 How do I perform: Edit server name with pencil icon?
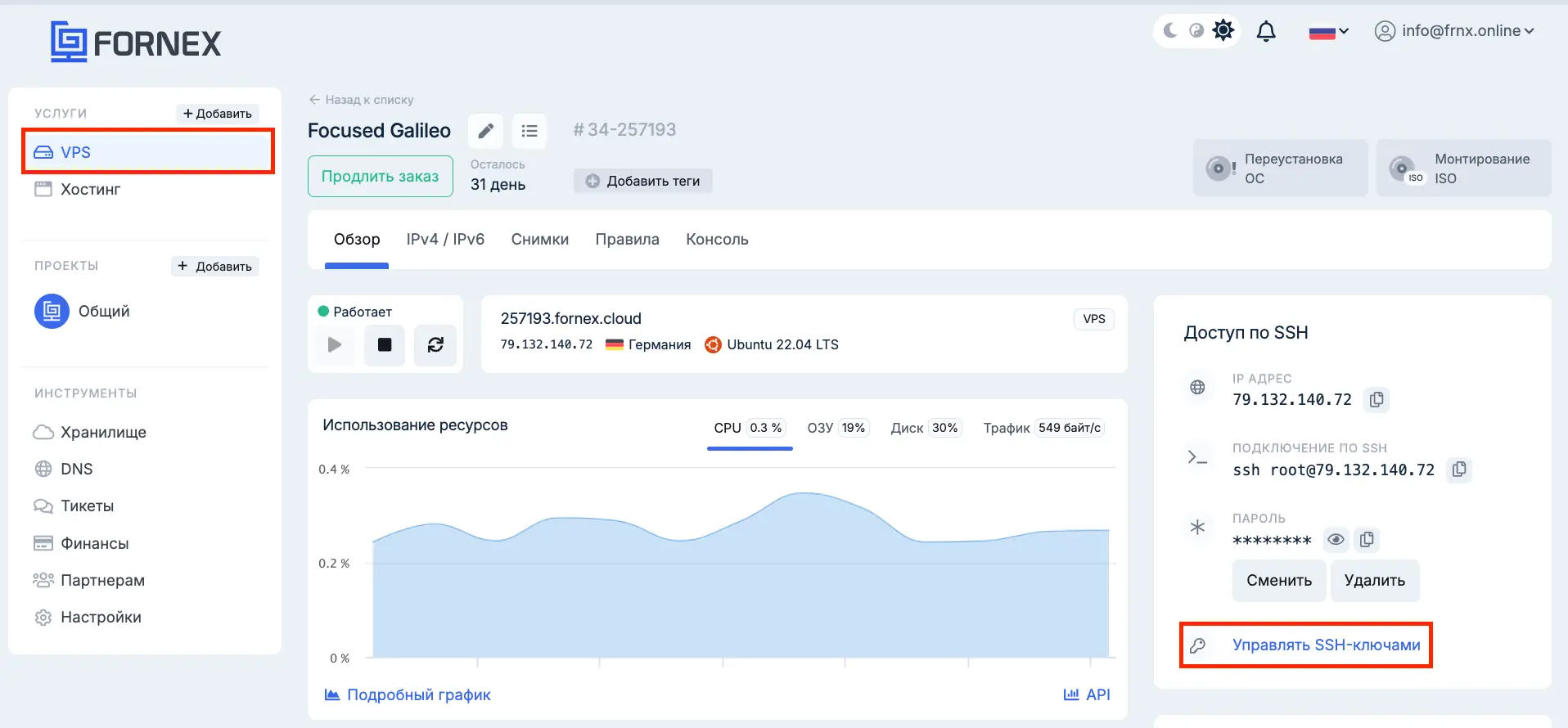point(485,131)
